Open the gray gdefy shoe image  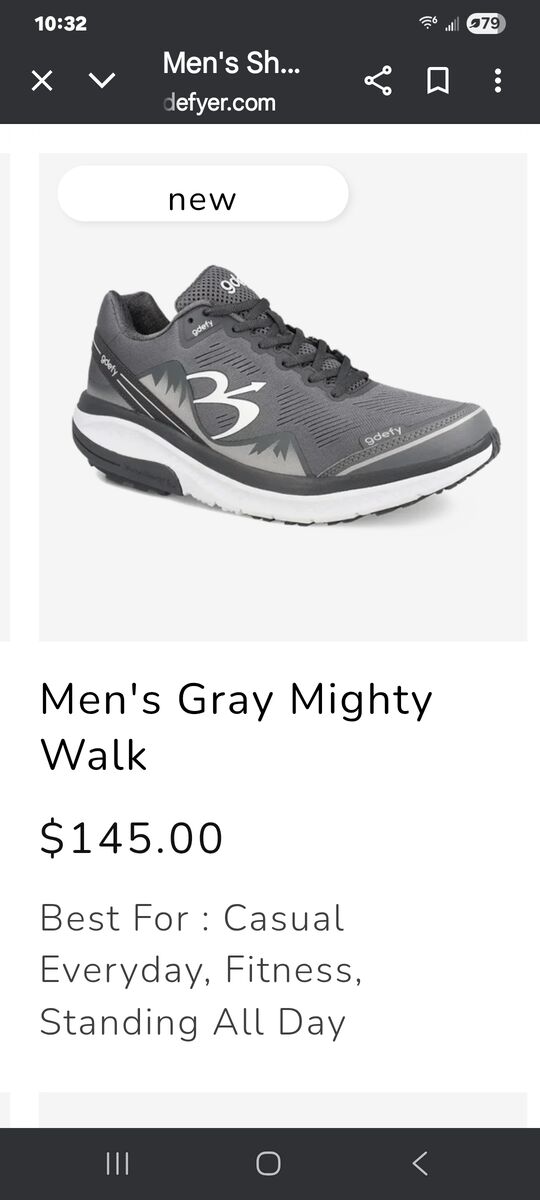coord(284,395)
